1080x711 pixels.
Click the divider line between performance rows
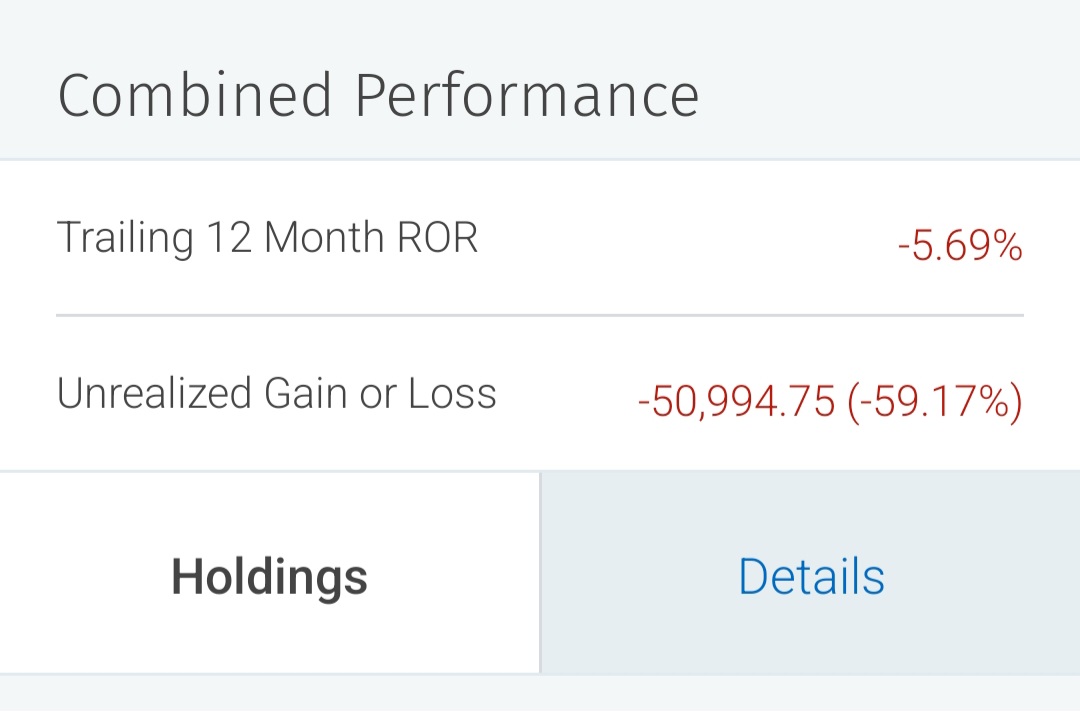point(540,316)
